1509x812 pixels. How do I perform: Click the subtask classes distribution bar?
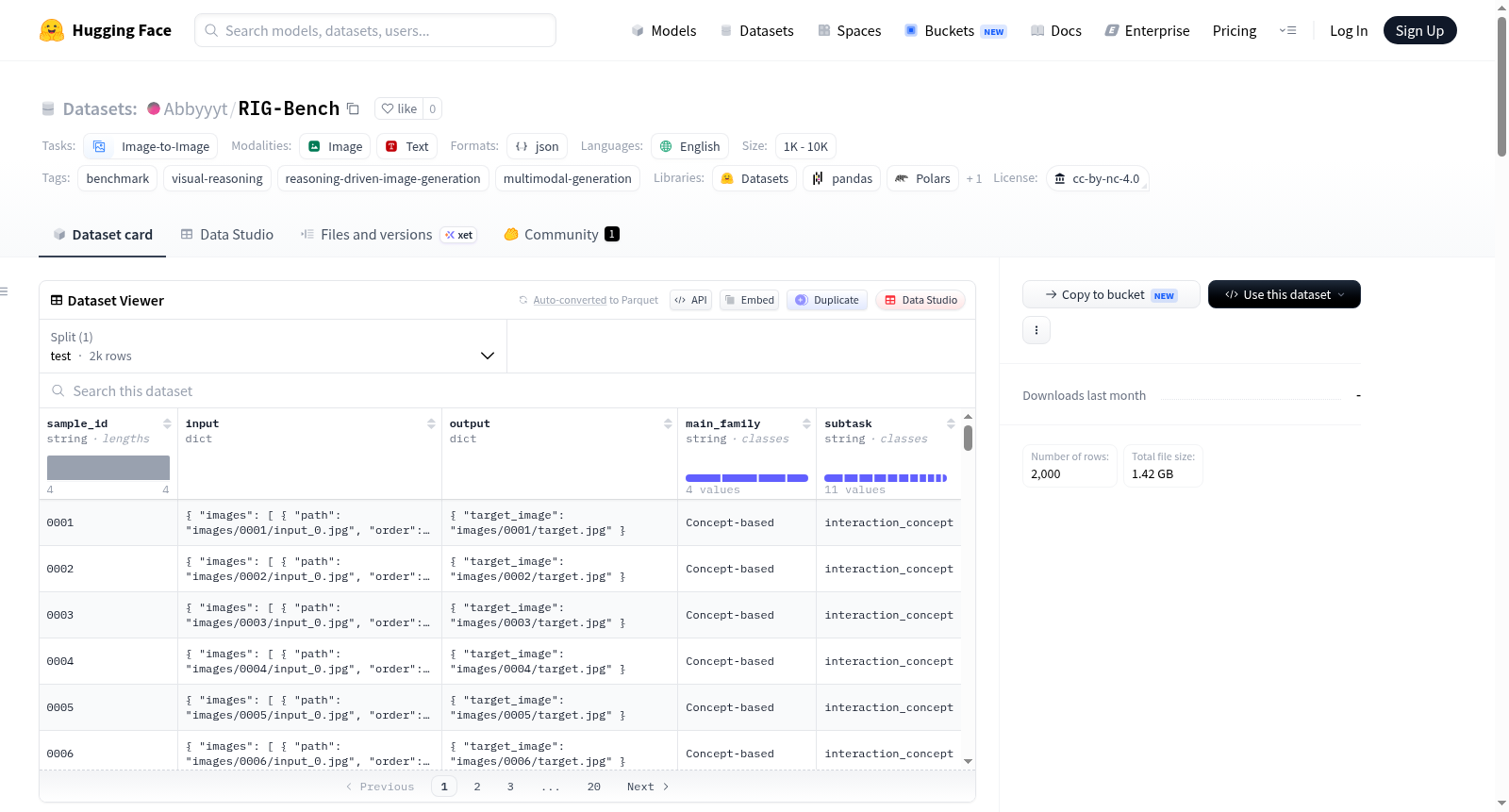886,478
